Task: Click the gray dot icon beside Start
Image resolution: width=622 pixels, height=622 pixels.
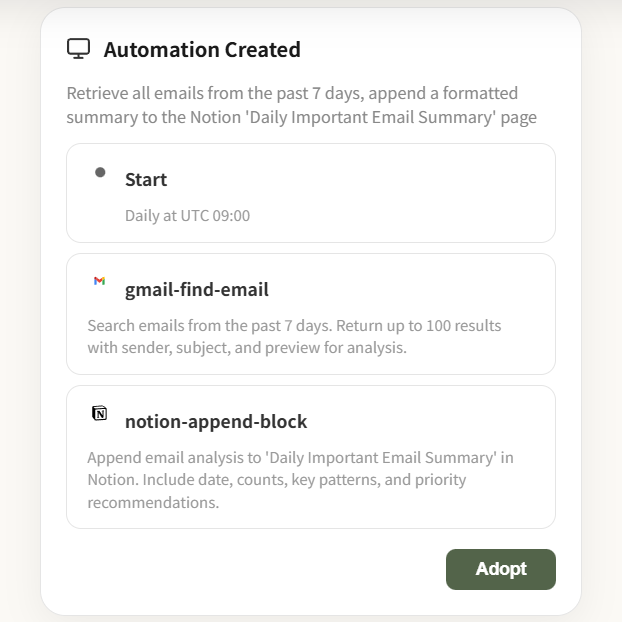Action: (100, 172)
